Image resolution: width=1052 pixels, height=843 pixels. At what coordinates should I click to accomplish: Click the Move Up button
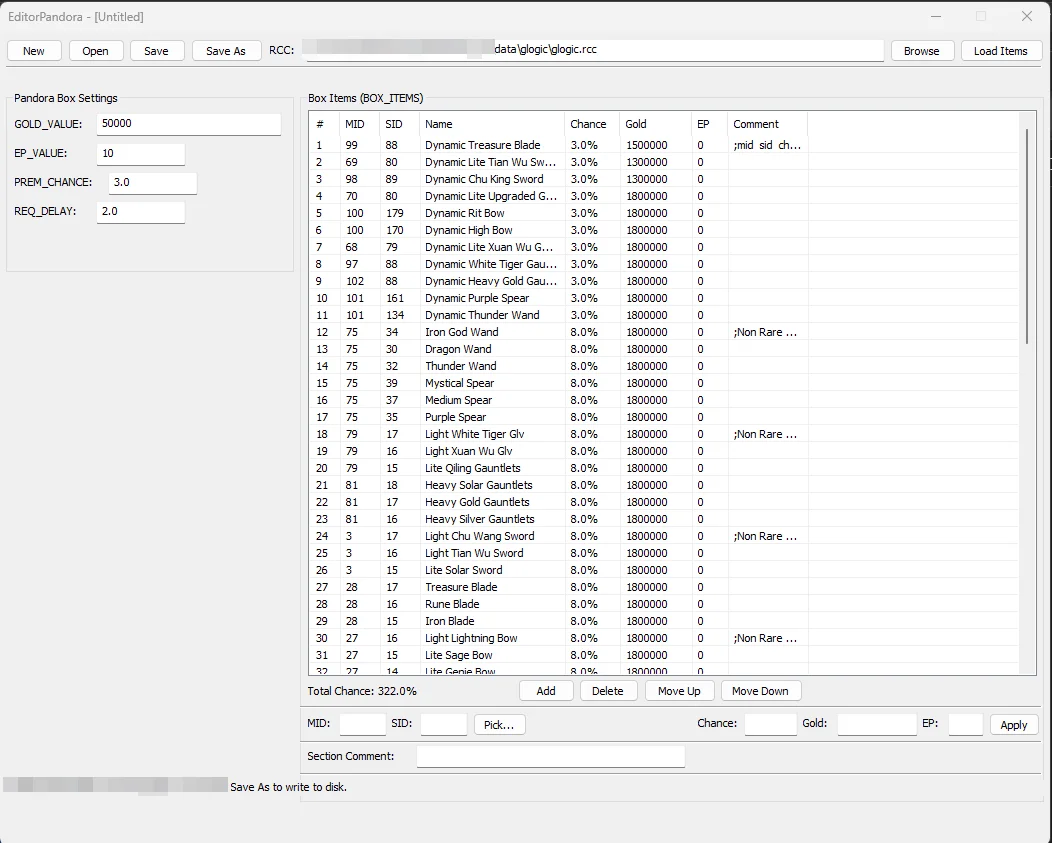click(x=679, y=691)
